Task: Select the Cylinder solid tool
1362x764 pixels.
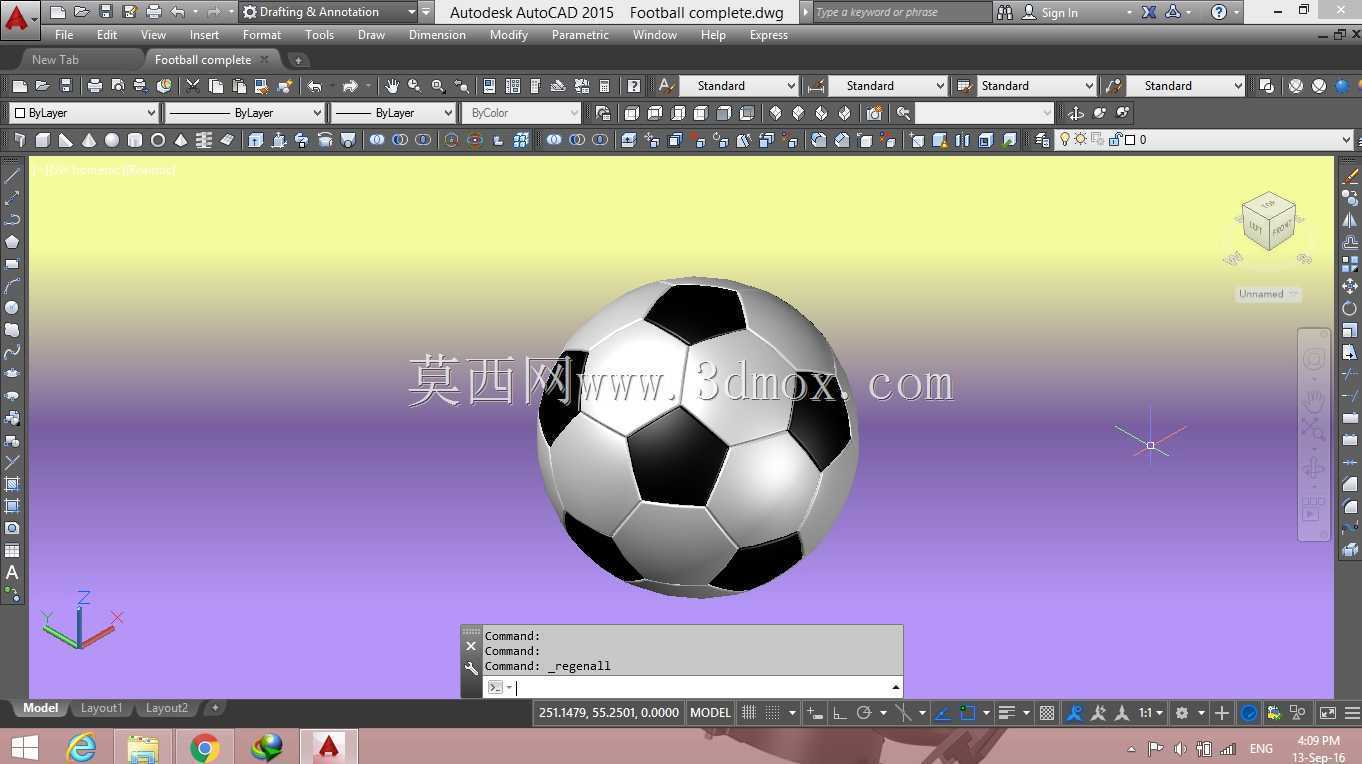Action: coord(135,140)
